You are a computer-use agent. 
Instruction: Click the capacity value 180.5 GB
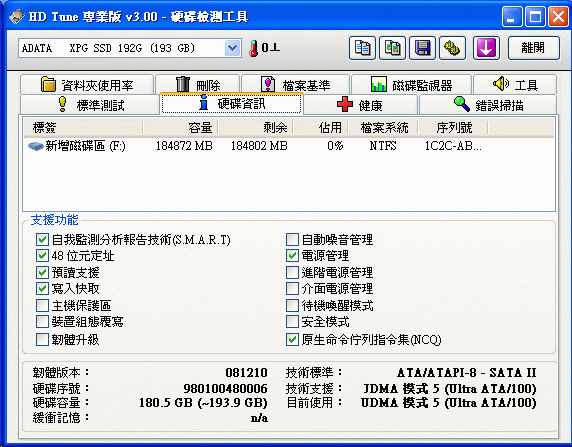pos(203,403)
